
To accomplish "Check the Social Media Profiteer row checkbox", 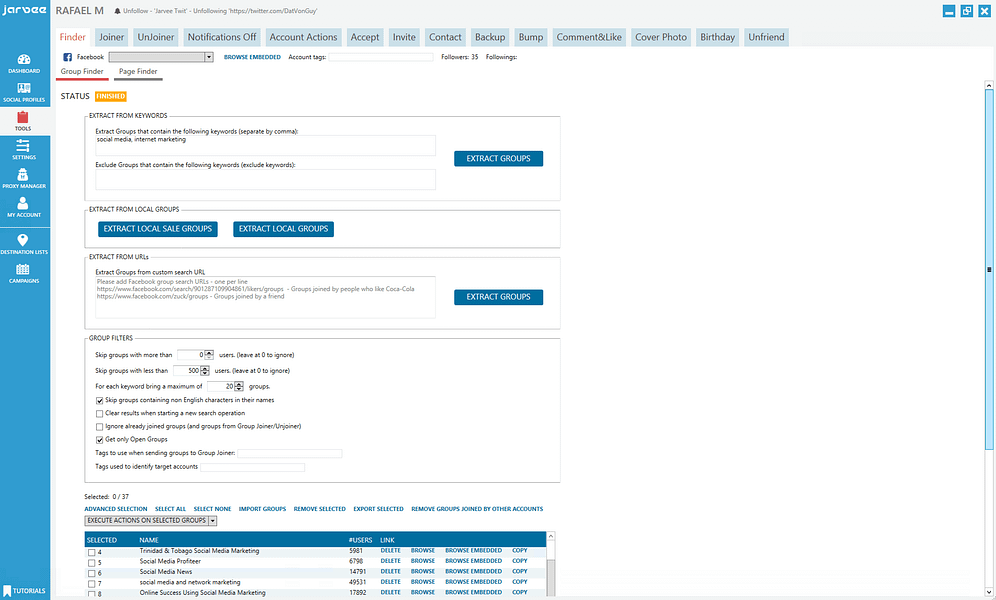I will 91,563.
